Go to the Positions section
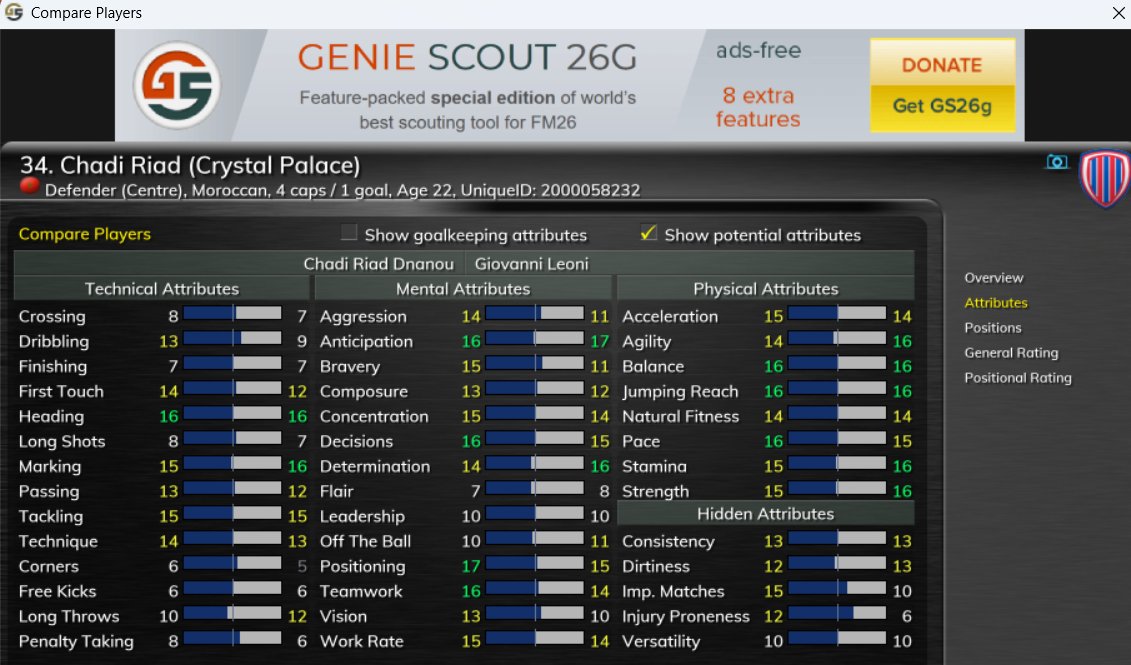1131x665 pixels. [993, 327]
